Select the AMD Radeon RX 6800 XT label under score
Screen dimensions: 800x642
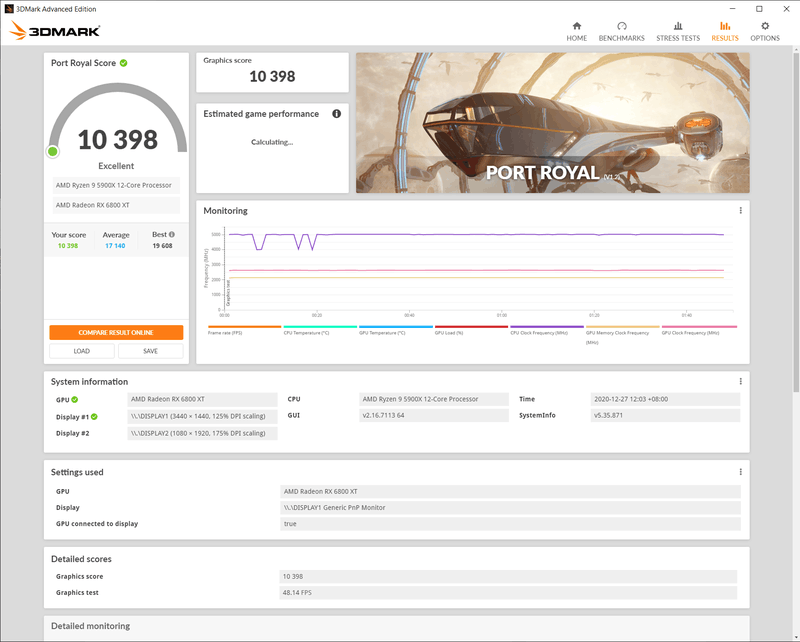116,205
